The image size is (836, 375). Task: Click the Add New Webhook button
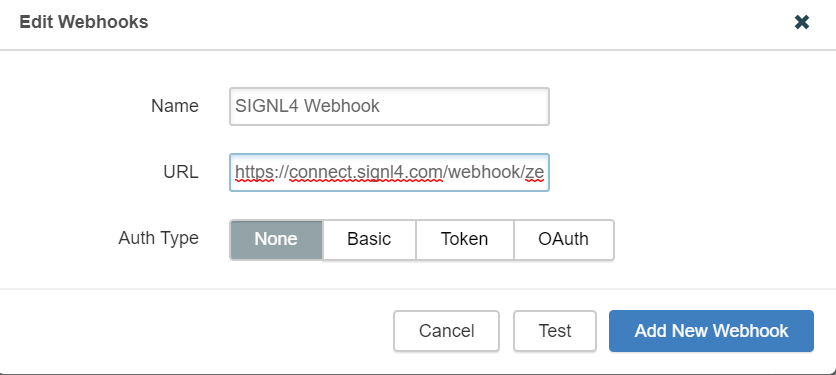tap(711, 331)
